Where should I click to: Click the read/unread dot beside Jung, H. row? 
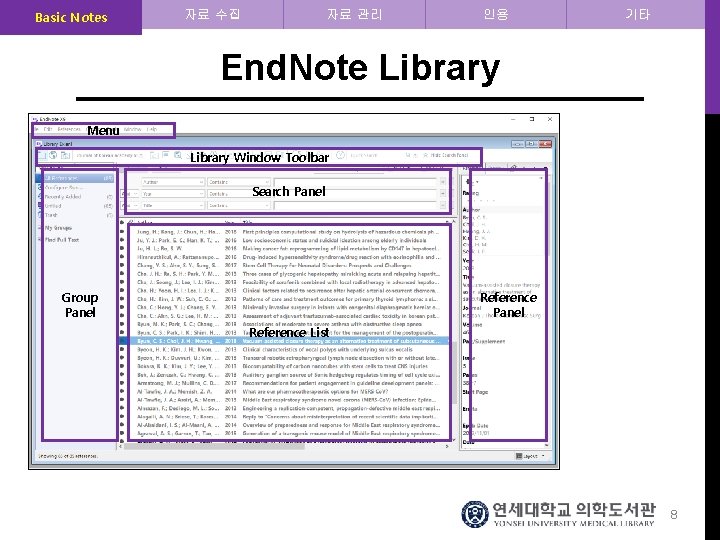(x=122, y=232)
